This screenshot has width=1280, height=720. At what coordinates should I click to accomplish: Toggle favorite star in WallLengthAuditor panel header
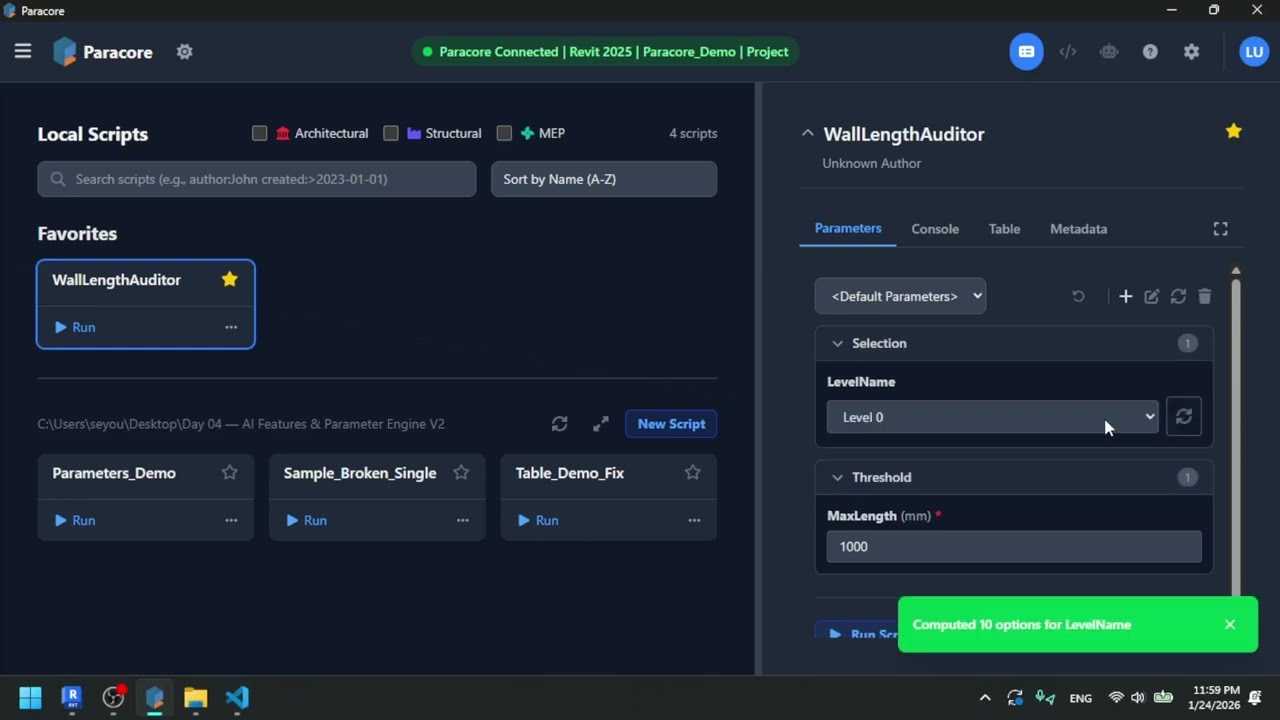coord(1233,131)
